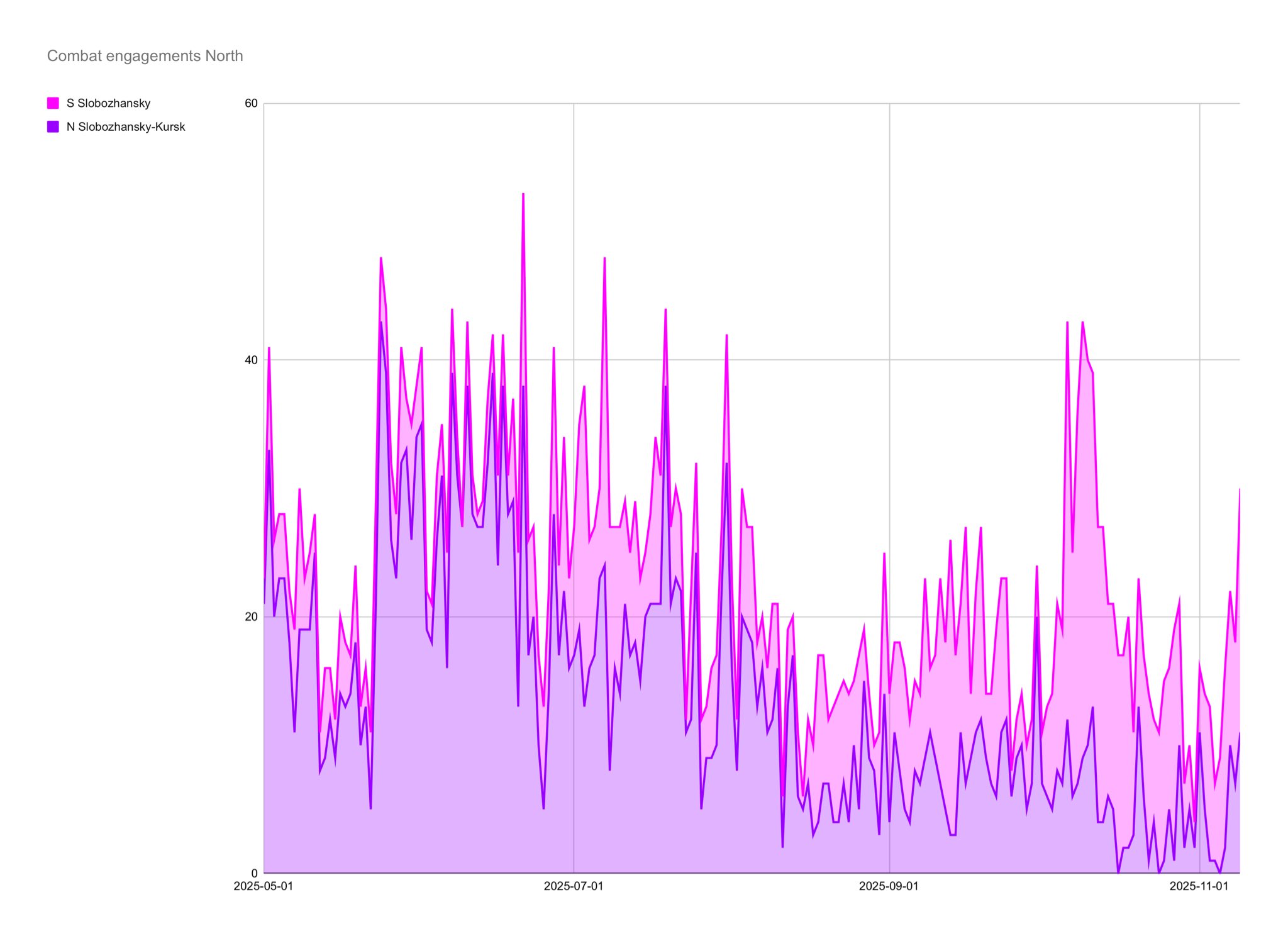Click the 0 y-axis label
The image size is (1288, 941).
coord(254,873)
